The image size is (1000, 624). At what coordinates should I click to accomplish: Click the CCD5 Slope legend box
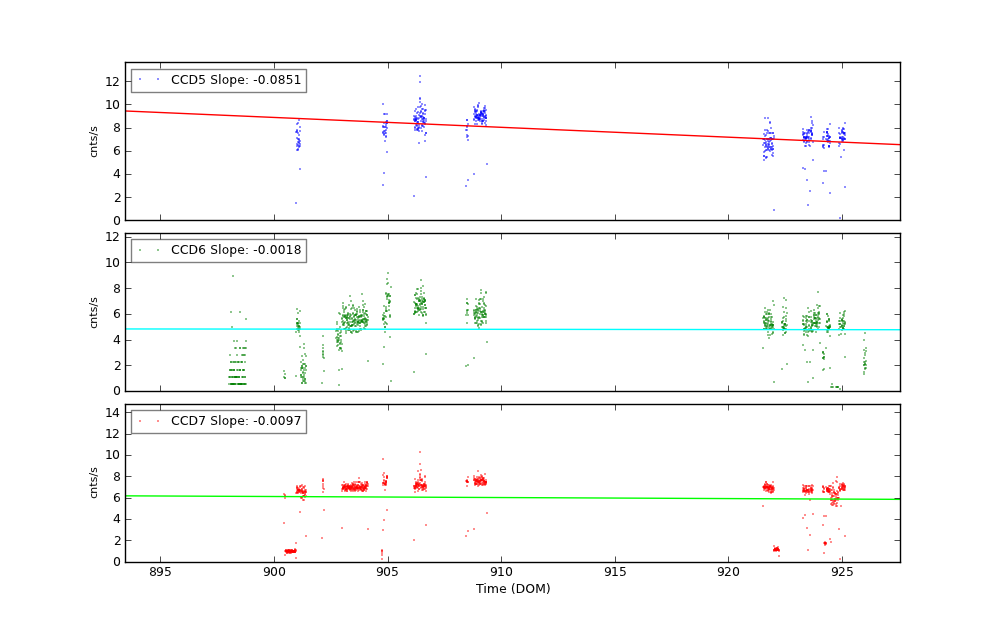pyautogui.click(x=218, y=80)
